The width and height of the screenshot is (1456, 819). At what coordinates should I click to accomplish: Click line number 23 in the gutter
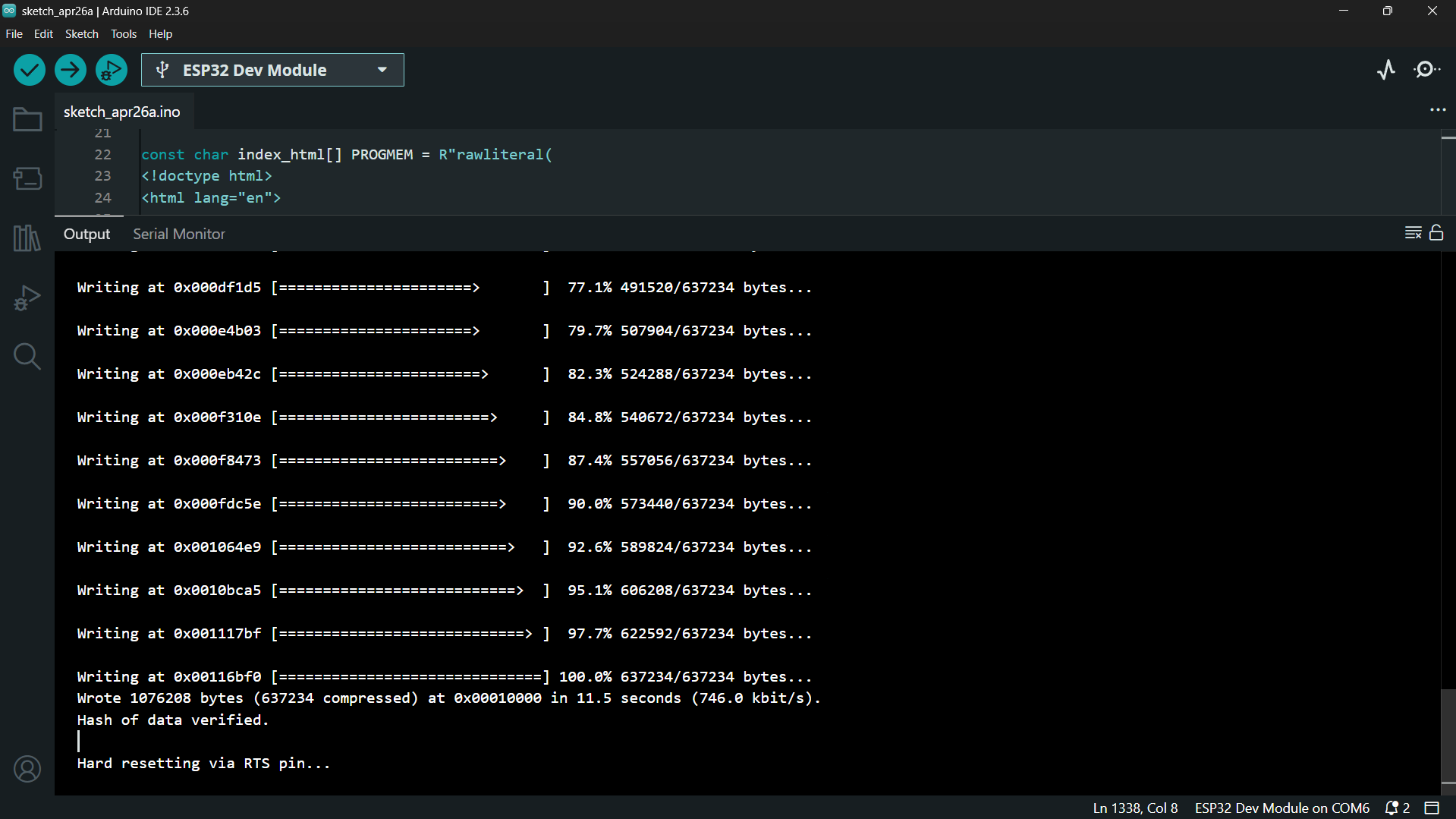pyautogui.click(x=102, y=175)
